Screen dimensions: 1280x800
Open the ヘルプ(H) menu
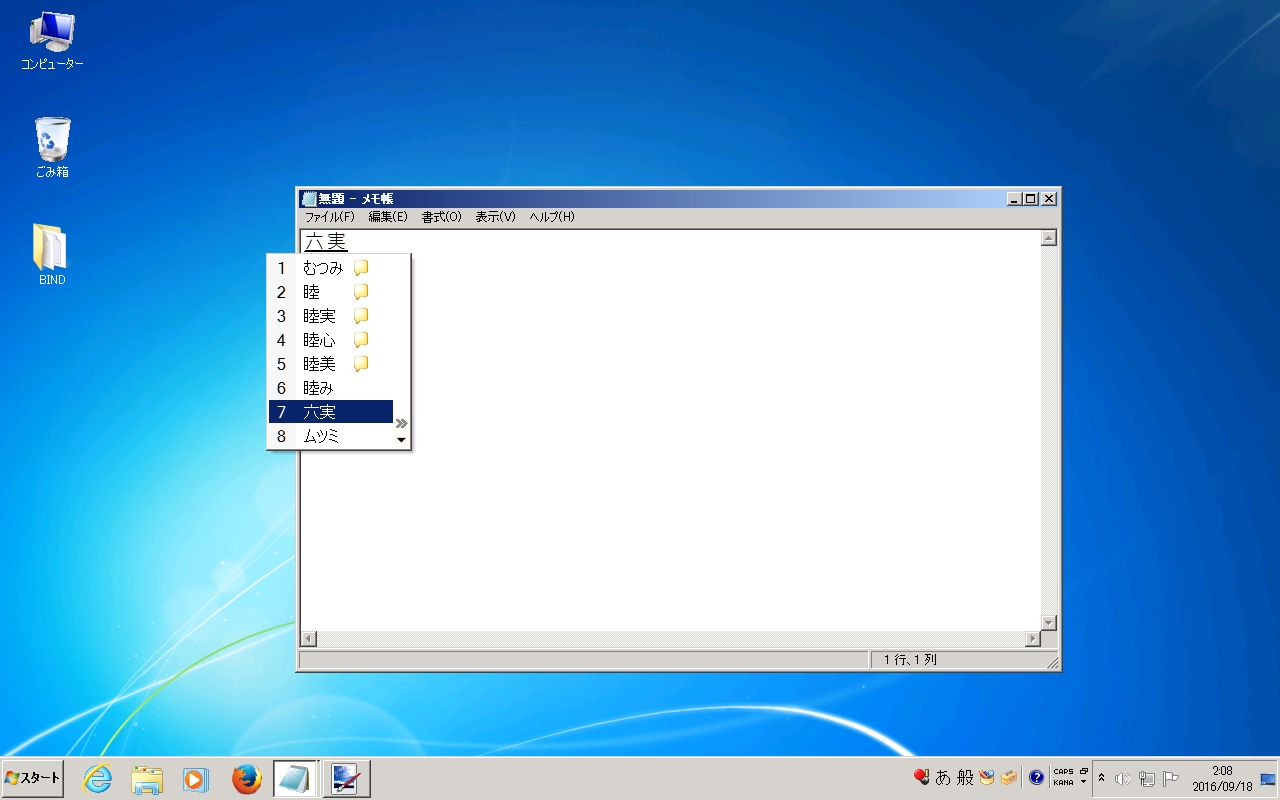[x=552, y=217]
